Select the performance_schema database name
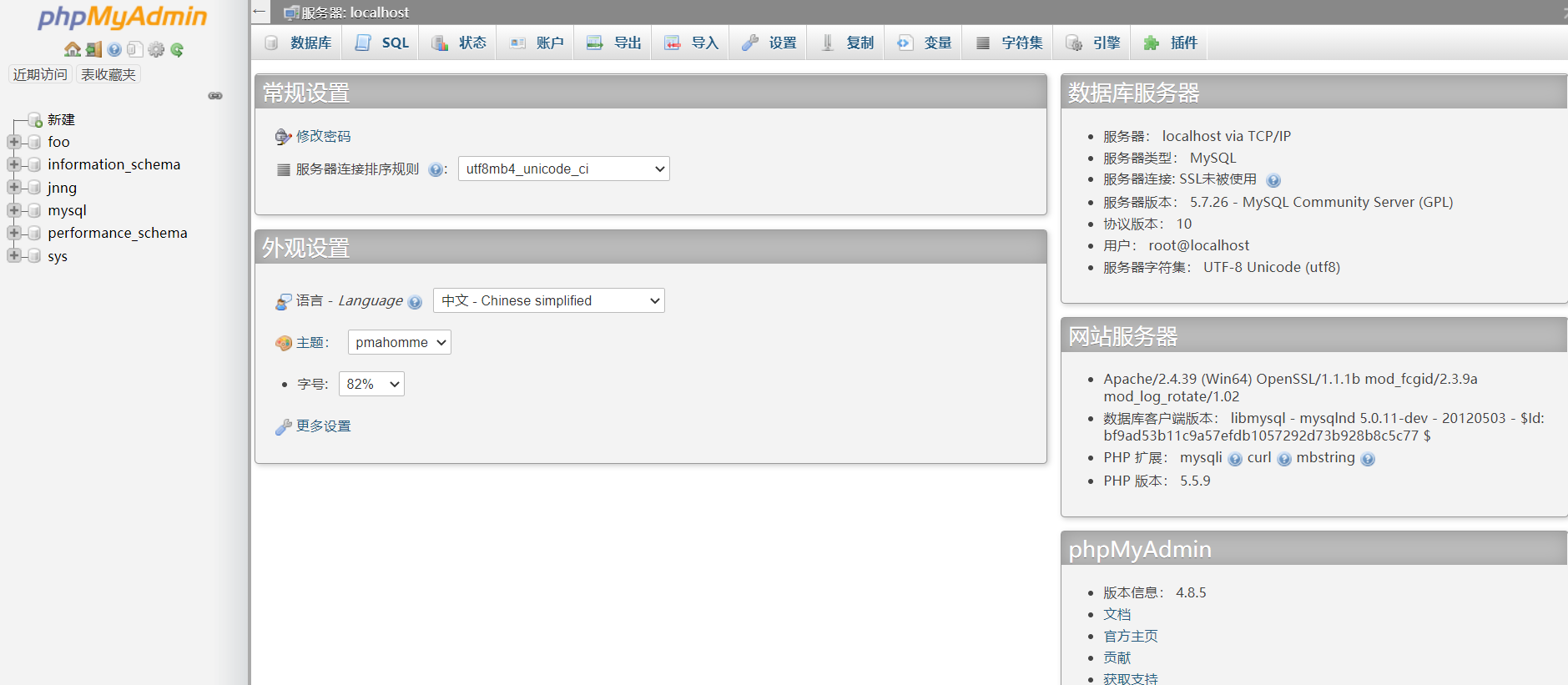This screenshot has width=1568, height=685. [x=117, y=233]
